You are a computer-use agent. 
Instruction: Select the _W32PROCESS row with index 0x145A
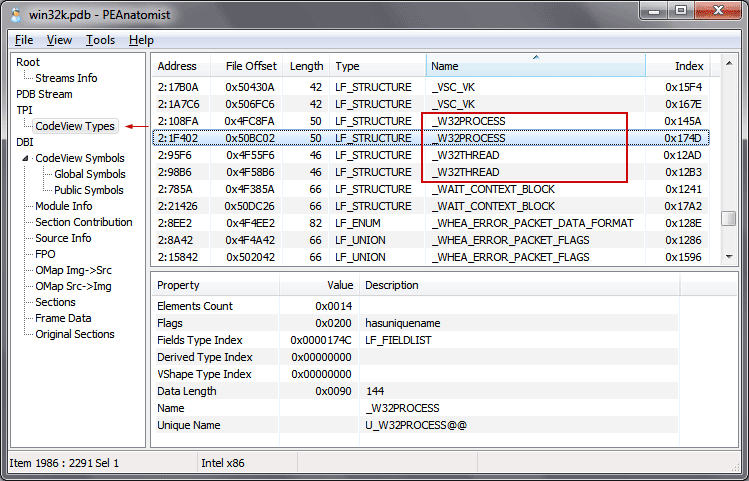pyautogui.click(x=431, y=121)
